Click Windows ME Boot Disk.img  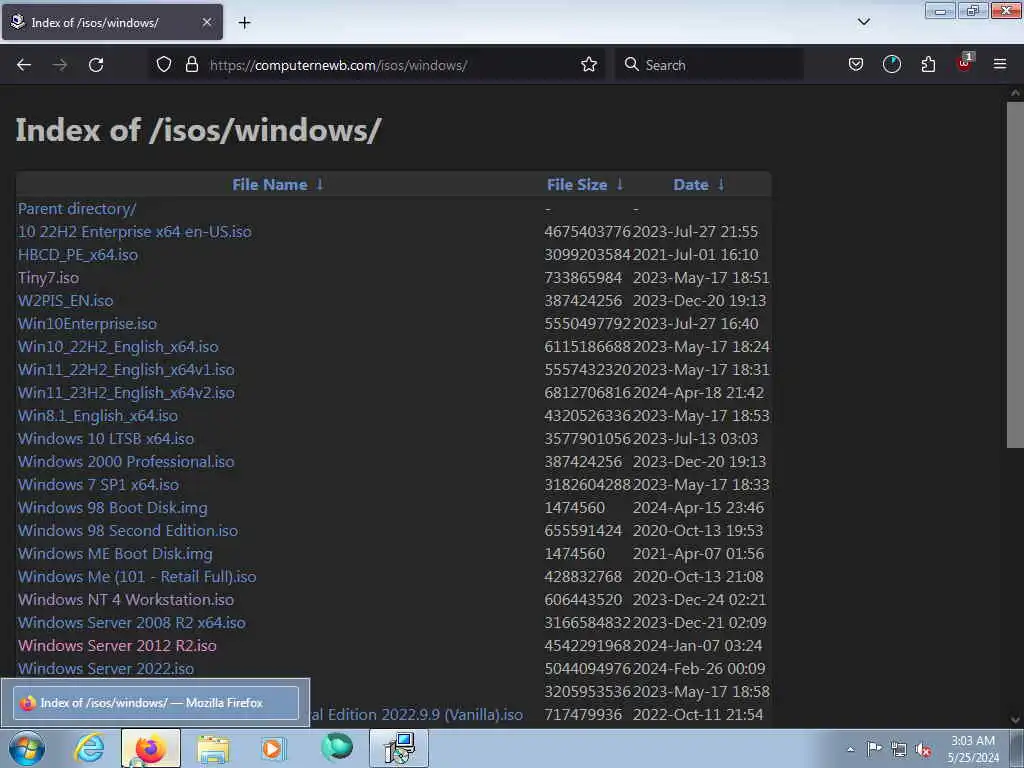(x=115, y=554)
